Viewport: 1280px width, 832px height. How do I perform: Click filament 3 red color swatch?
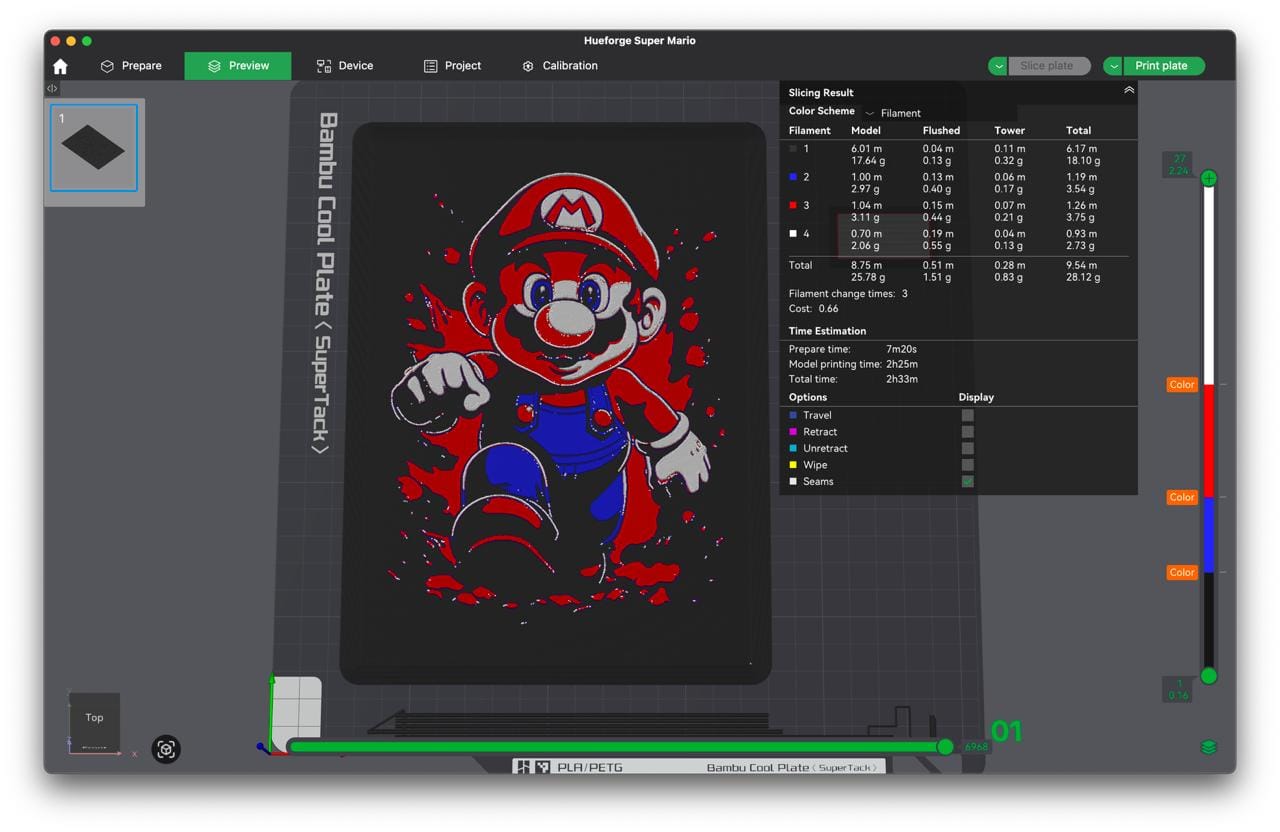pos(793,205)
